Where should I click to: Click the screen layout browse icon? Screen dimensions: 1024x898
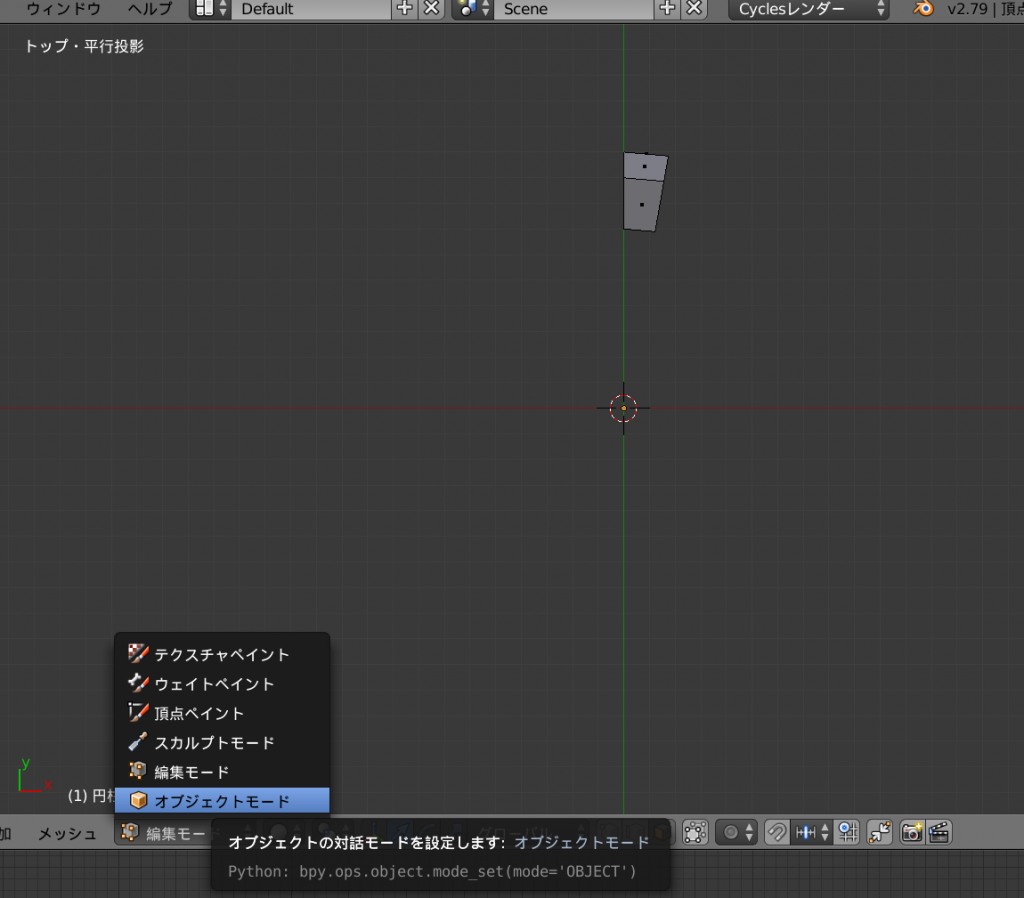210,9
